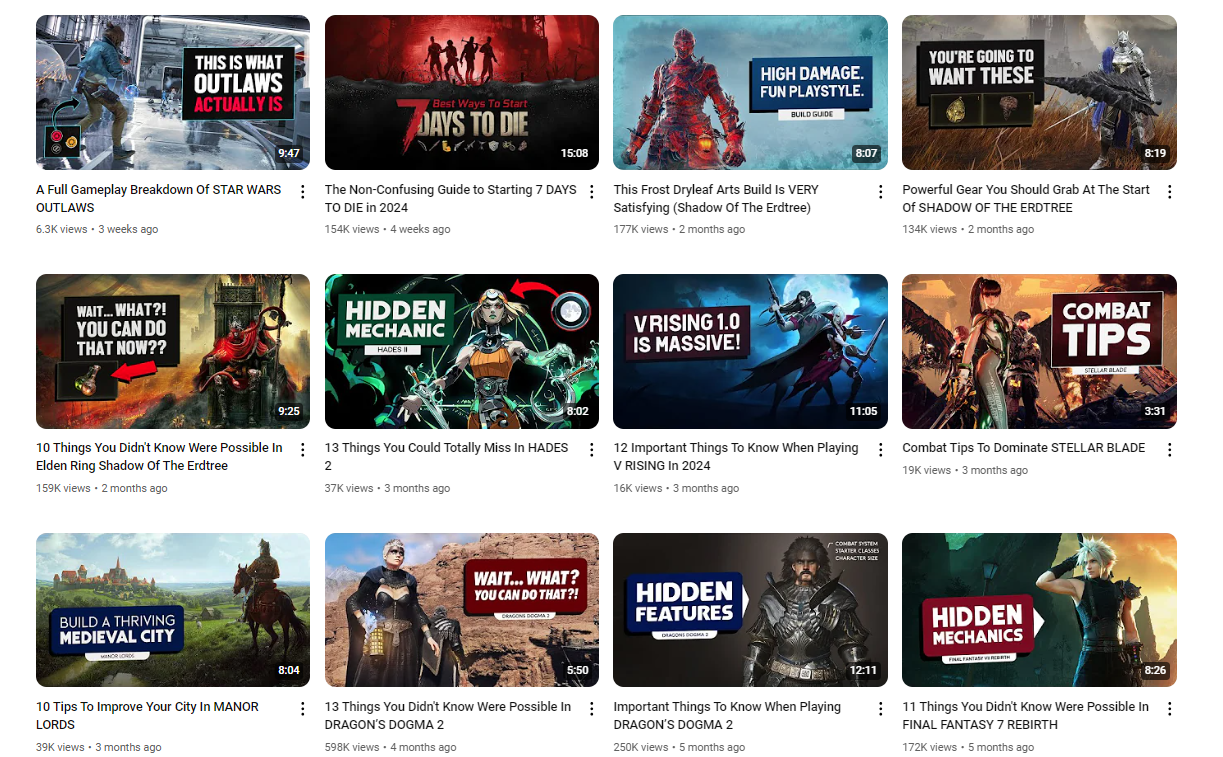The width and height of the screenshot is (1223, 757).
Task: Open the Star Wars Outlaws video thumbnail
Action: pos(172,92)
